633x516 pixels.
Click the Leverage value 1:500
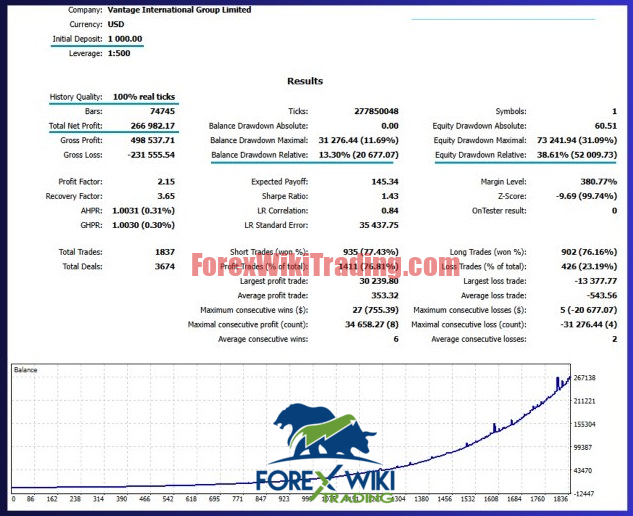tap(119, 53)
